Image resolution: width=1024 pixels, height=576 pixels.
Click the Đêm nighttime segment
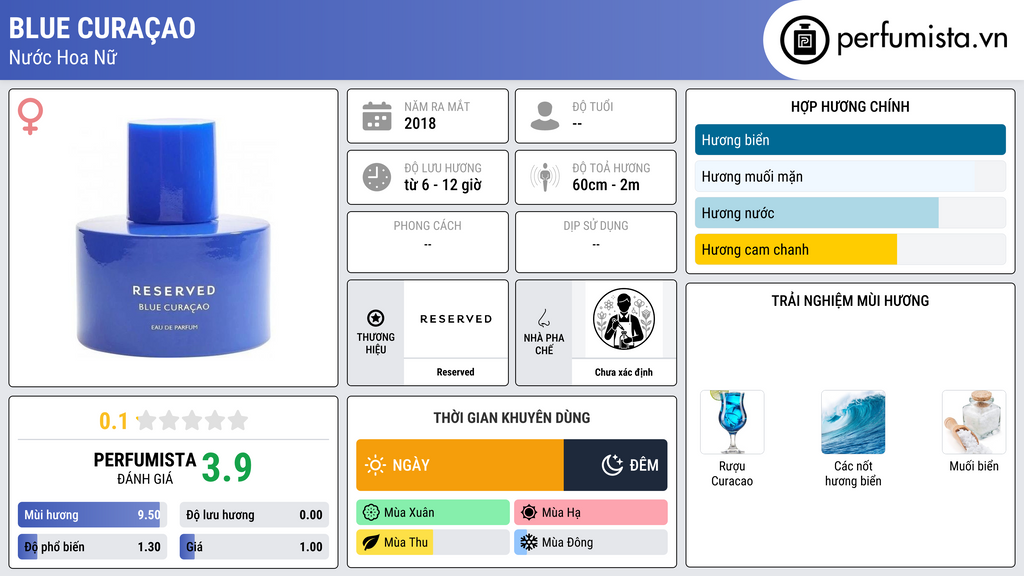[x=616, y=465]
